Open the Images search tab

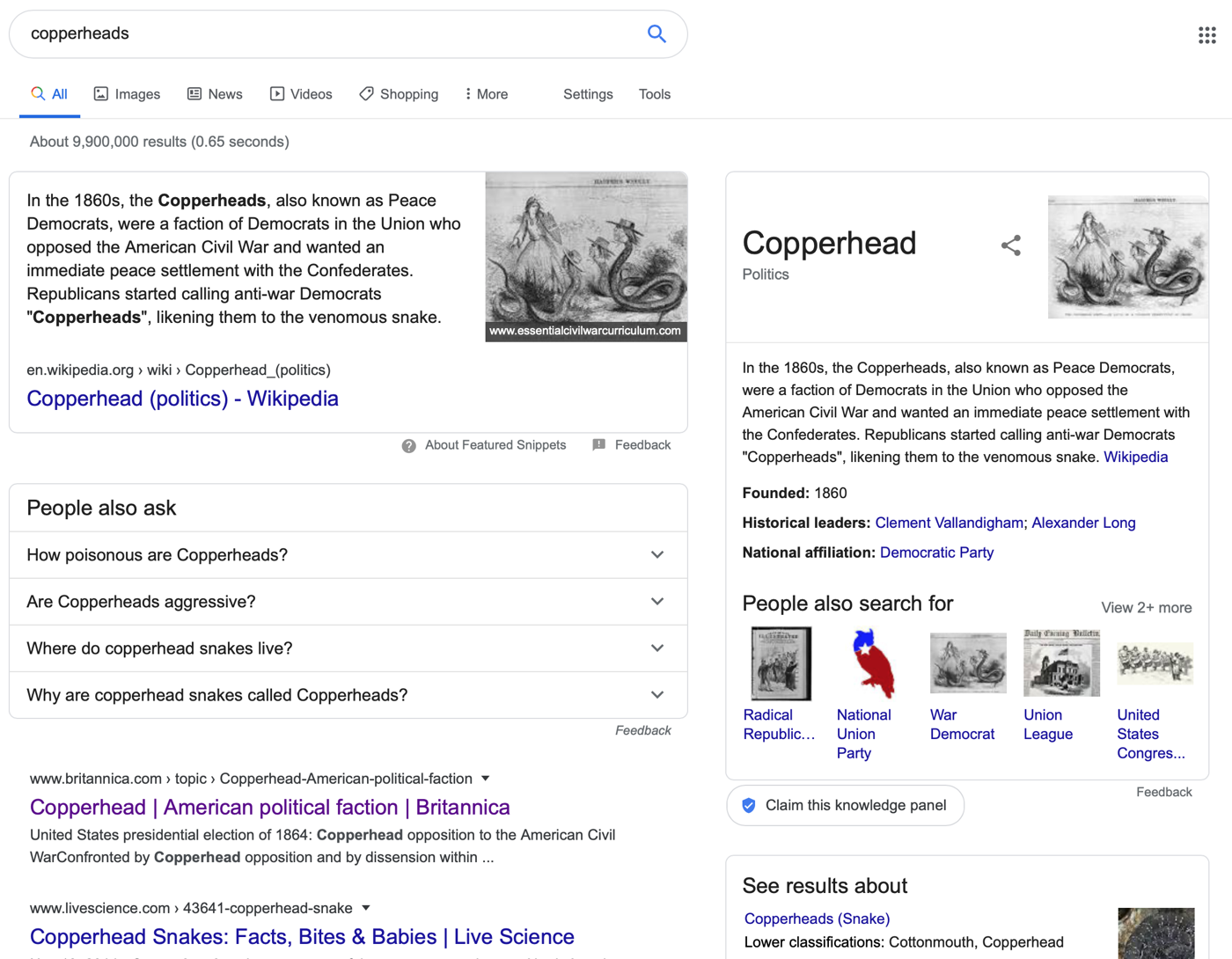click(127, 94)
